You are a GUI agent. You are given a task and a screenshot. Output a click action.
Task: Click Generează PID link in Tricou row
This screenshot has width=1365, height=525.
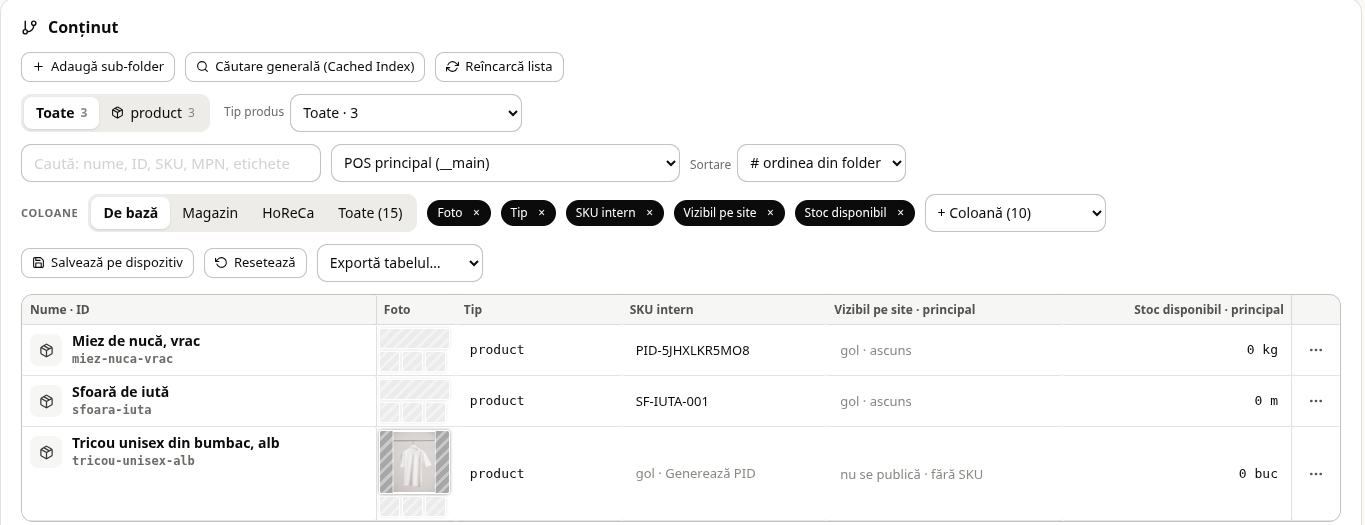710,474
